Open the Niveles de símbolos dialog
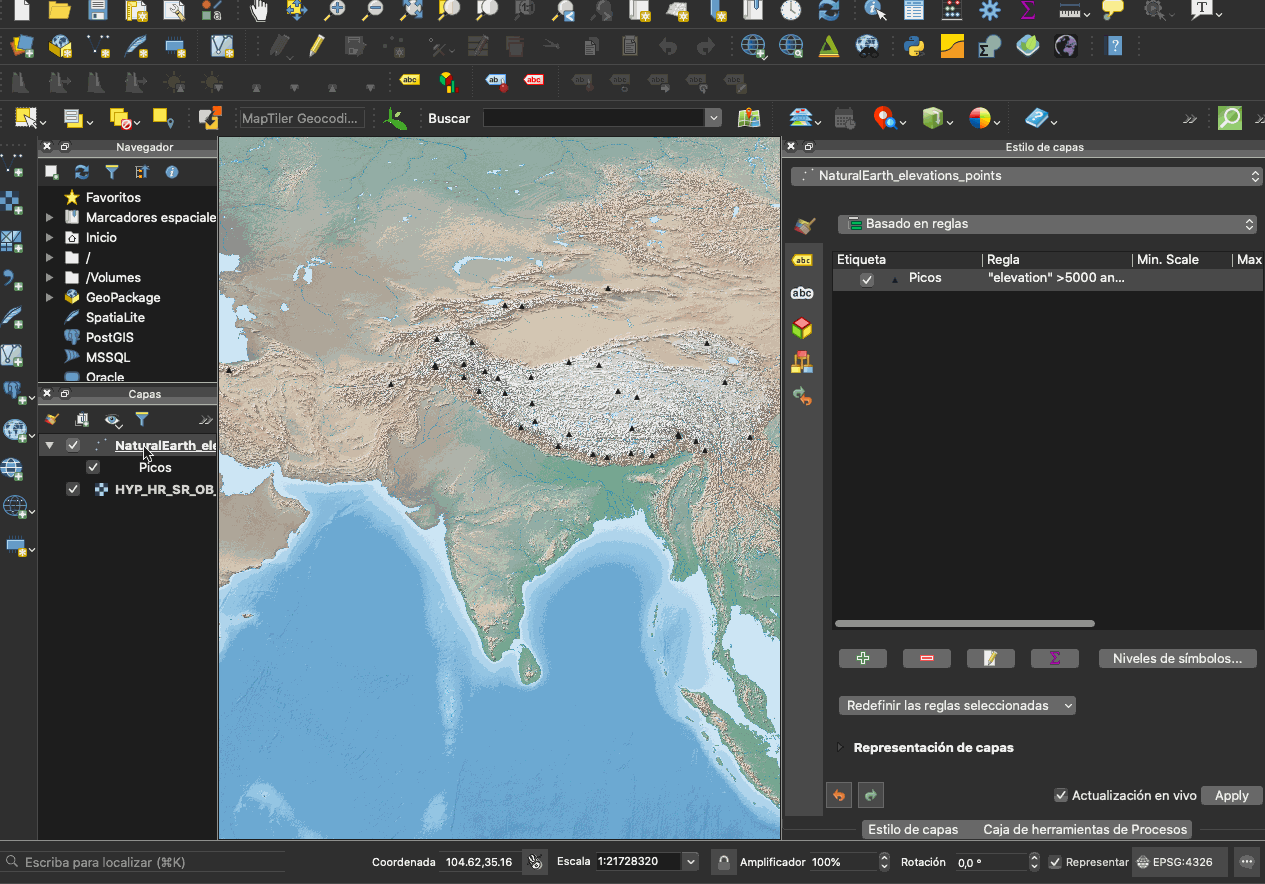1265x884 pixels. click(x=1177, y=658)
